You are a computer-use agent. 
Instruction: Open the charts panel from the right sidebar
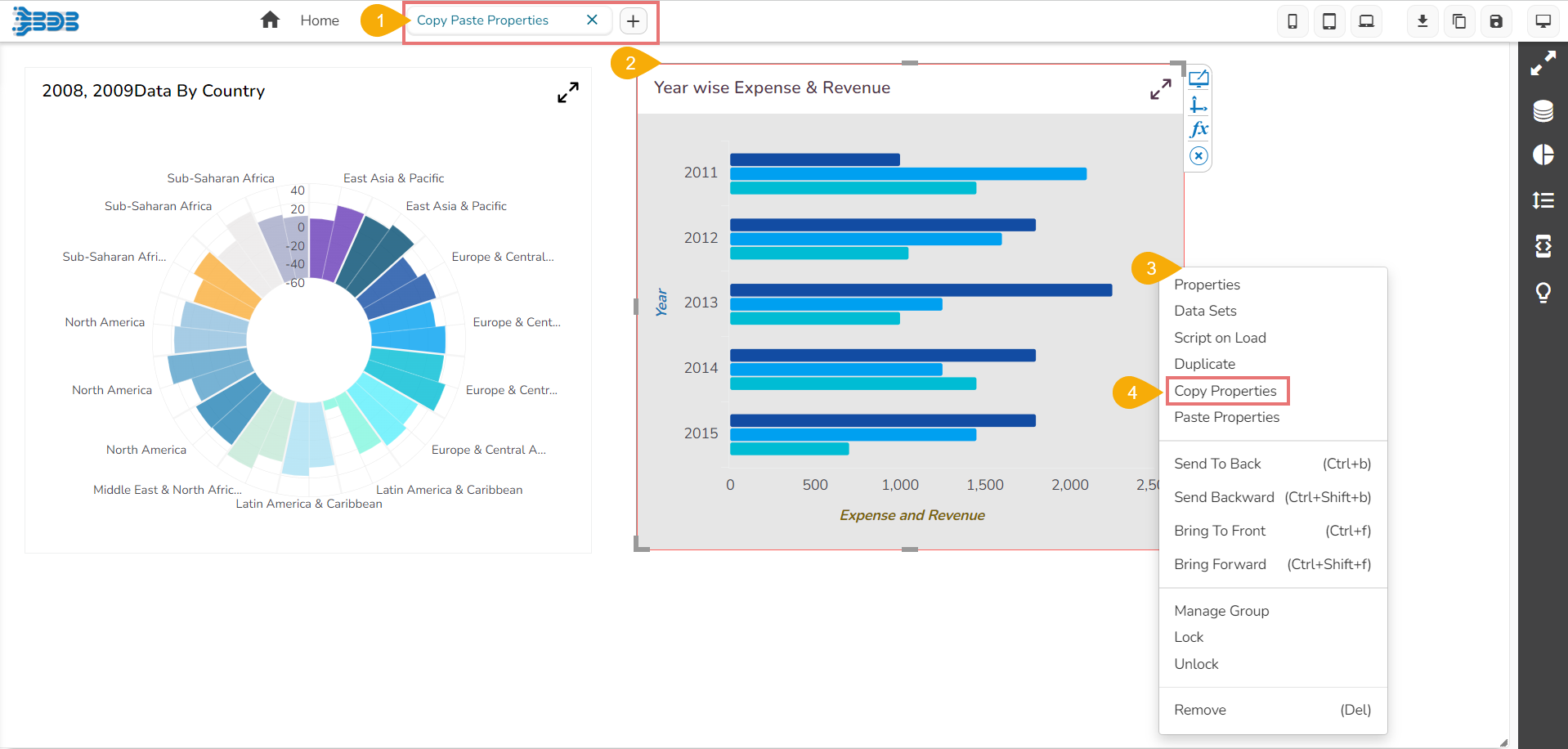pyautogui.click(x=1543, y=155)
